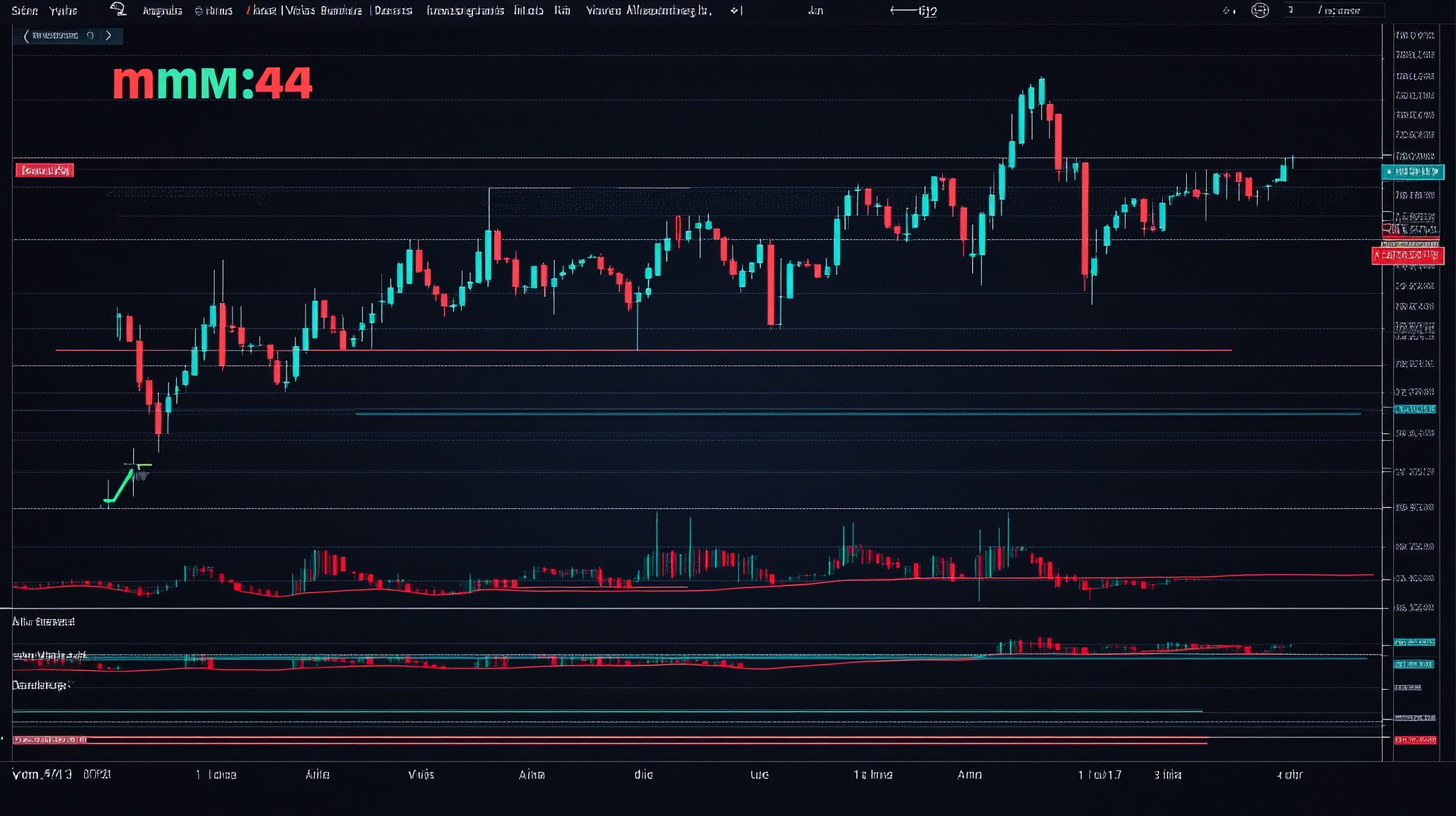Click the globe icon near the top-right corner
The height and width of the screenshot is (816, 1456).
1259,10
